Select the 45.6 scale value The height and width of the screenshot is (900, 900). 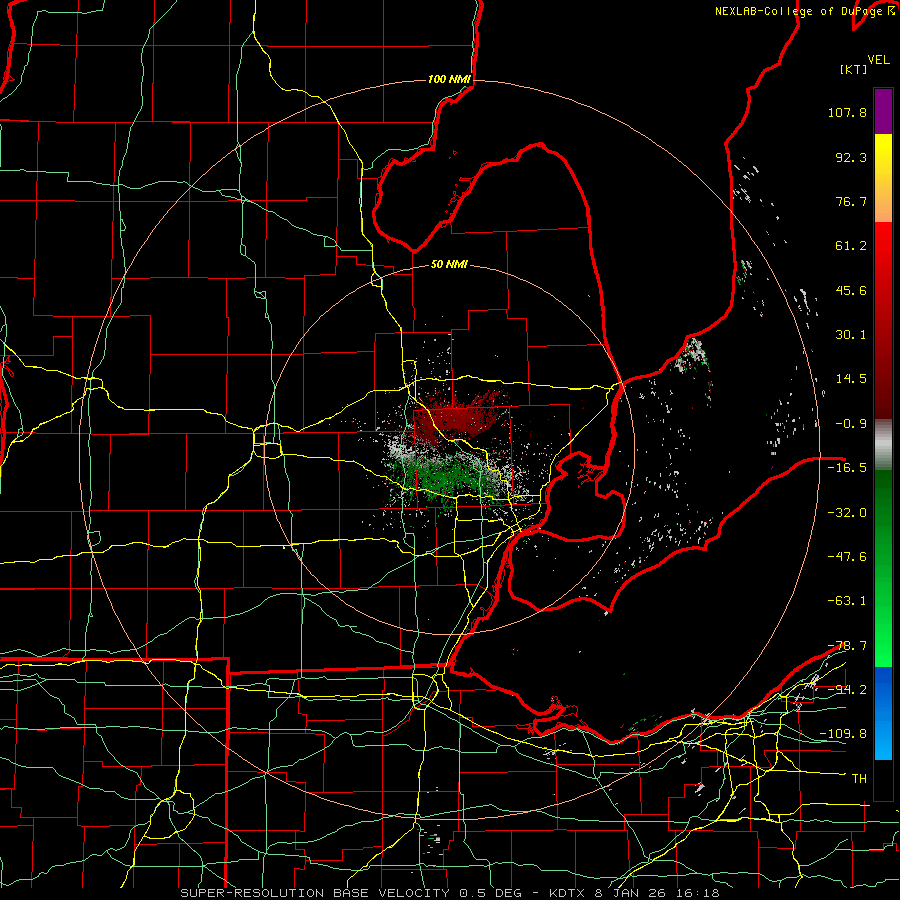pyautogui.click(x=851, y=290)
